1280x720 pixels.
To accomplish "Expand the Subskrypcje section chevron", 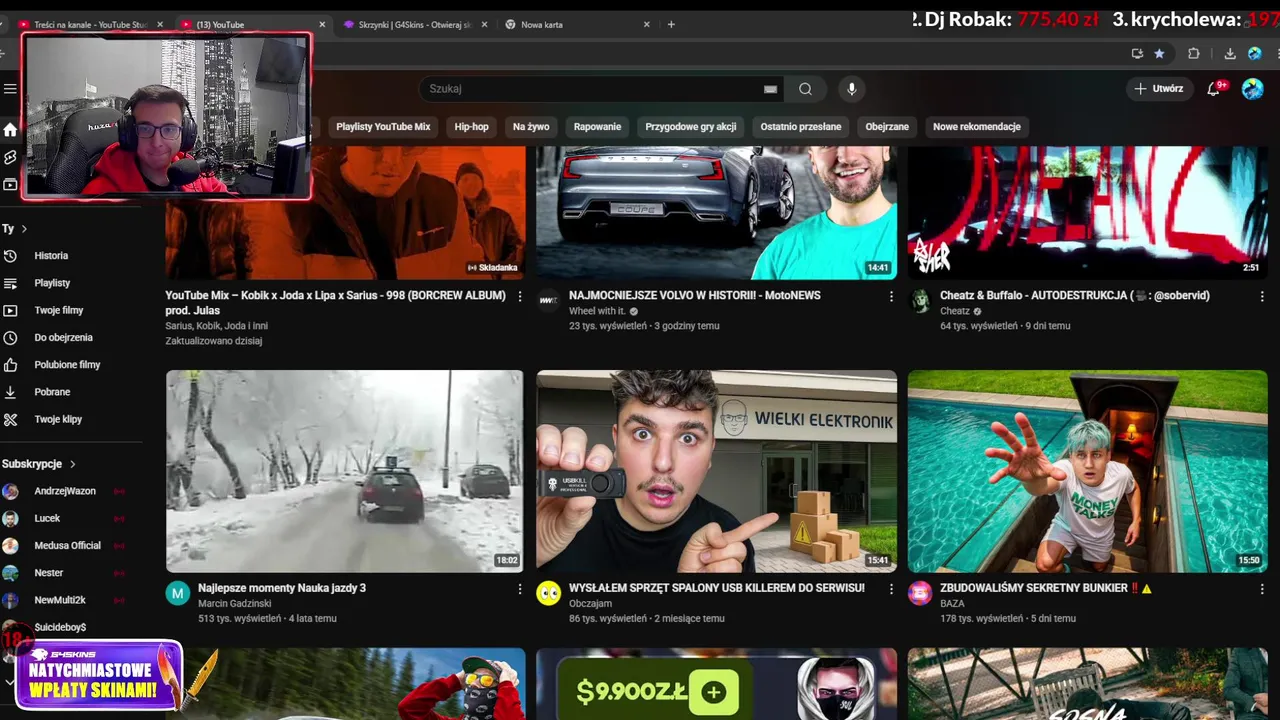I will click(72, 464).
